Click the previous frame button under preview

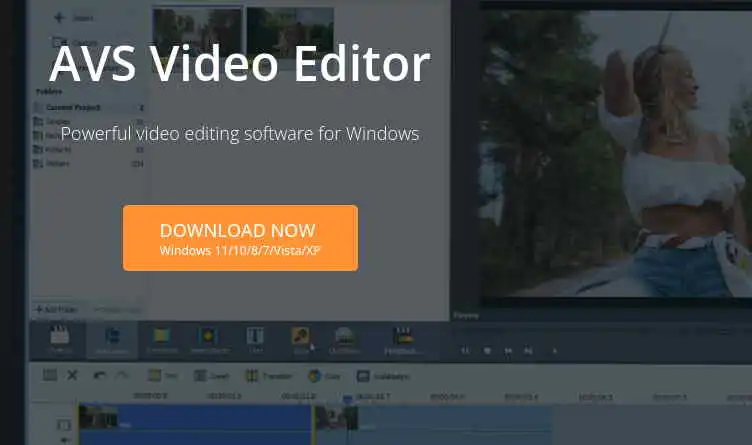(508, 351)
